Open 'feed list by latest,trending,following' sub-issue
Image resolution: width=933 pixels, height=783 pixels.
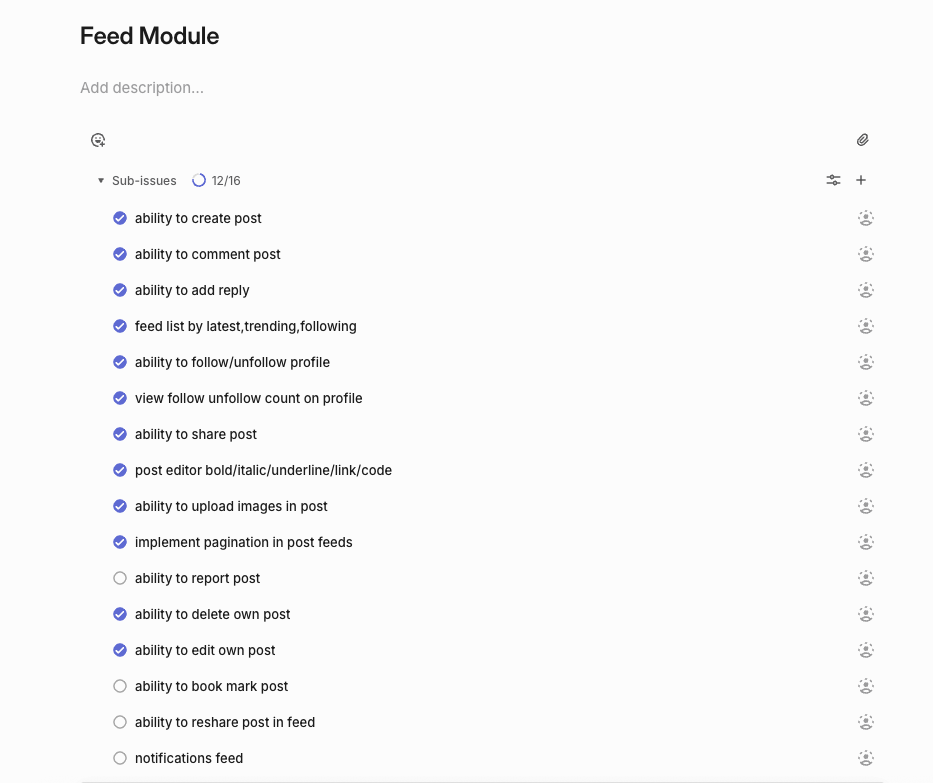pos(245,326)
